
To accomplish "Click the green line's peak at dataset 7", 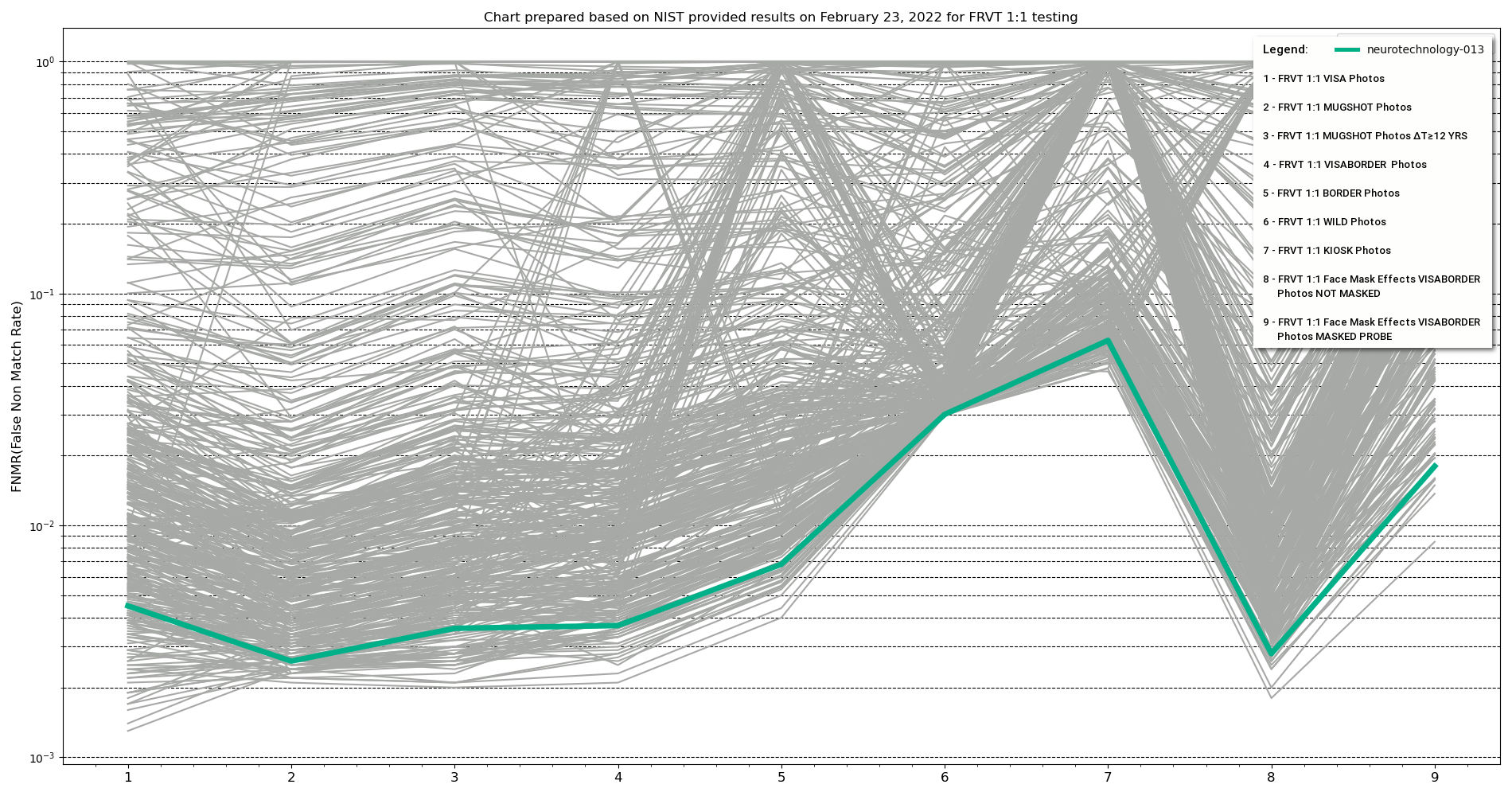I will [1108, 341].
